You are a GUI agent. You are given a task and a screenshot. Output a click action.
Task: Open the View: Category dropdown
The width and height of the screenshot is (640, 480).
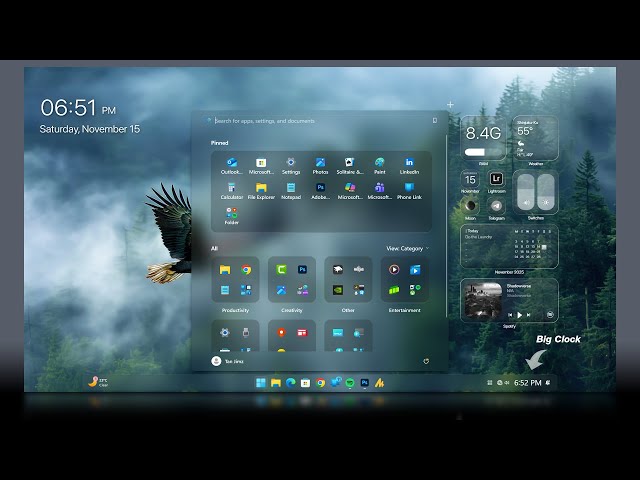[407, 248]
